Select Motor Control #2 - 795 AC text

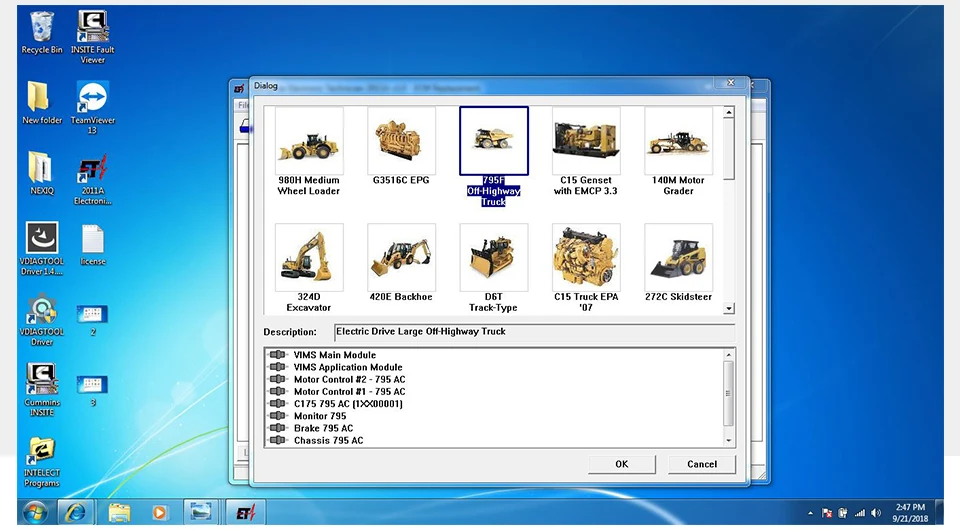(350, 379)
